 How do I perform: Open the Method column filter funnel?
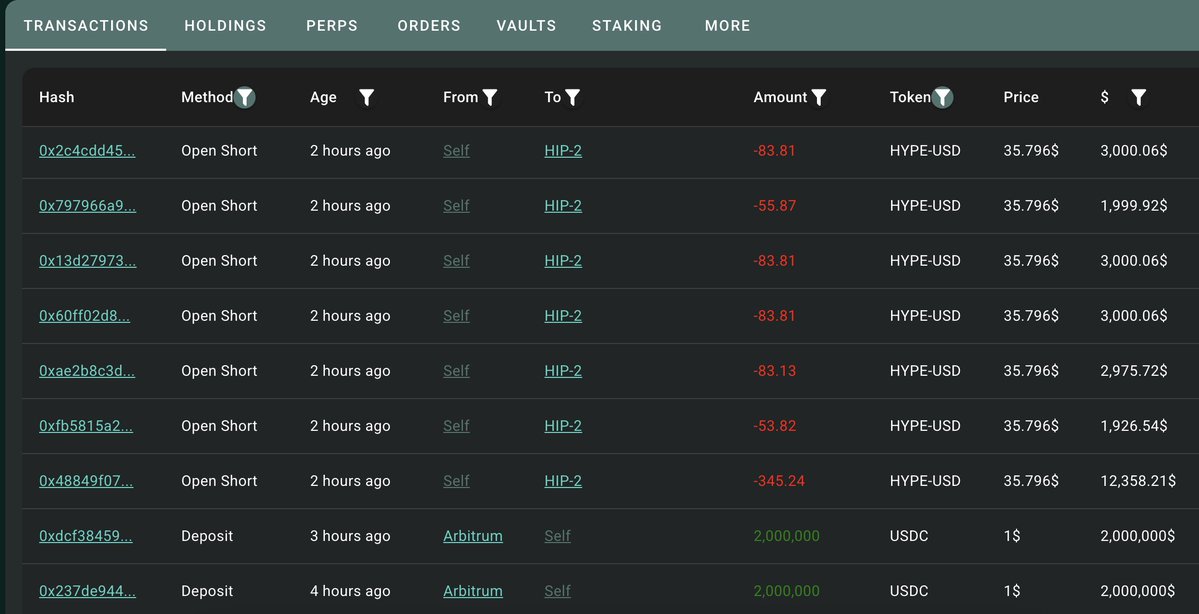click(245, 97)
